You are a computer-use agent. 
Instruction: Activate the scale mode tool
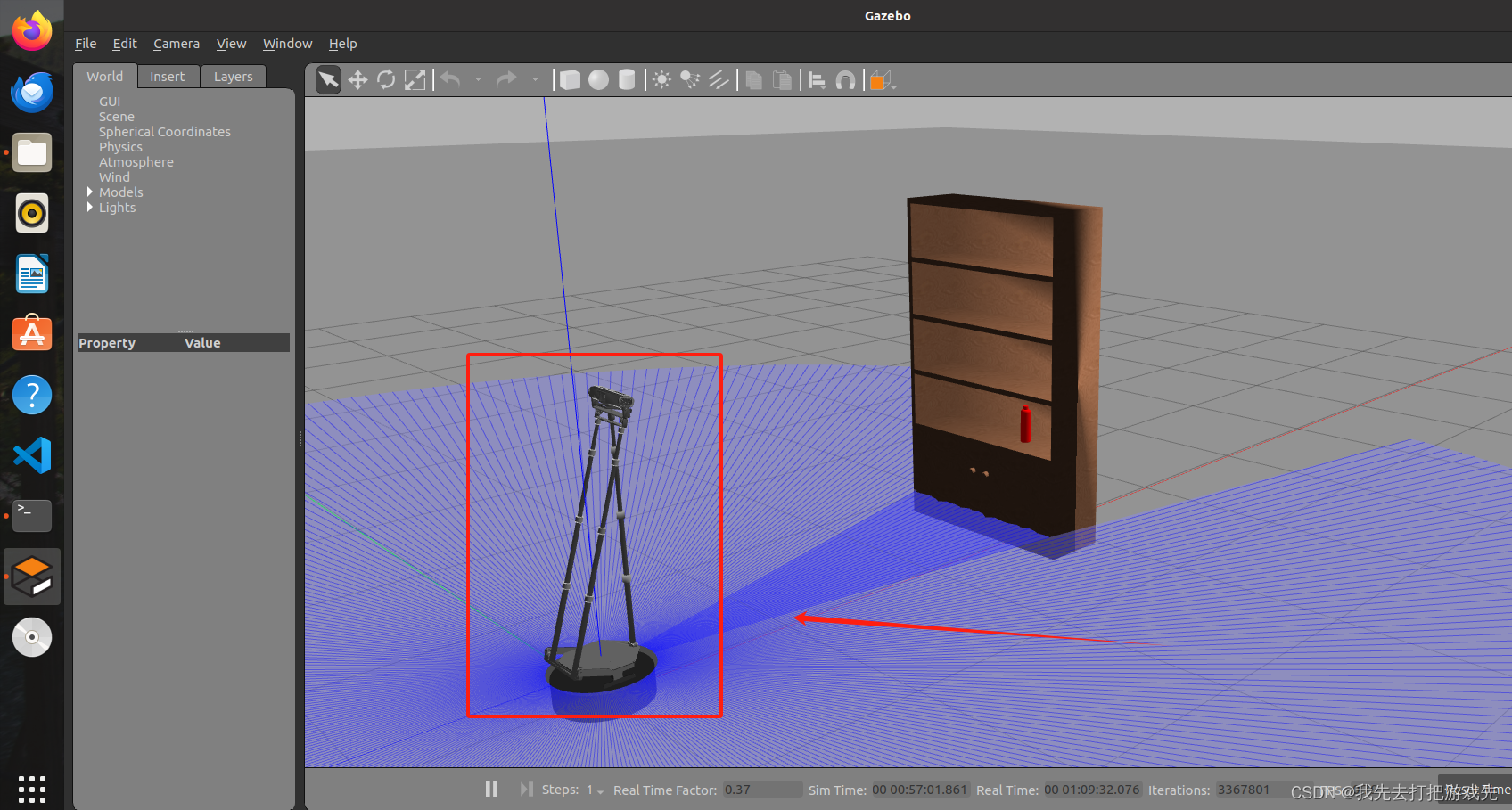[x=415, y=80]
